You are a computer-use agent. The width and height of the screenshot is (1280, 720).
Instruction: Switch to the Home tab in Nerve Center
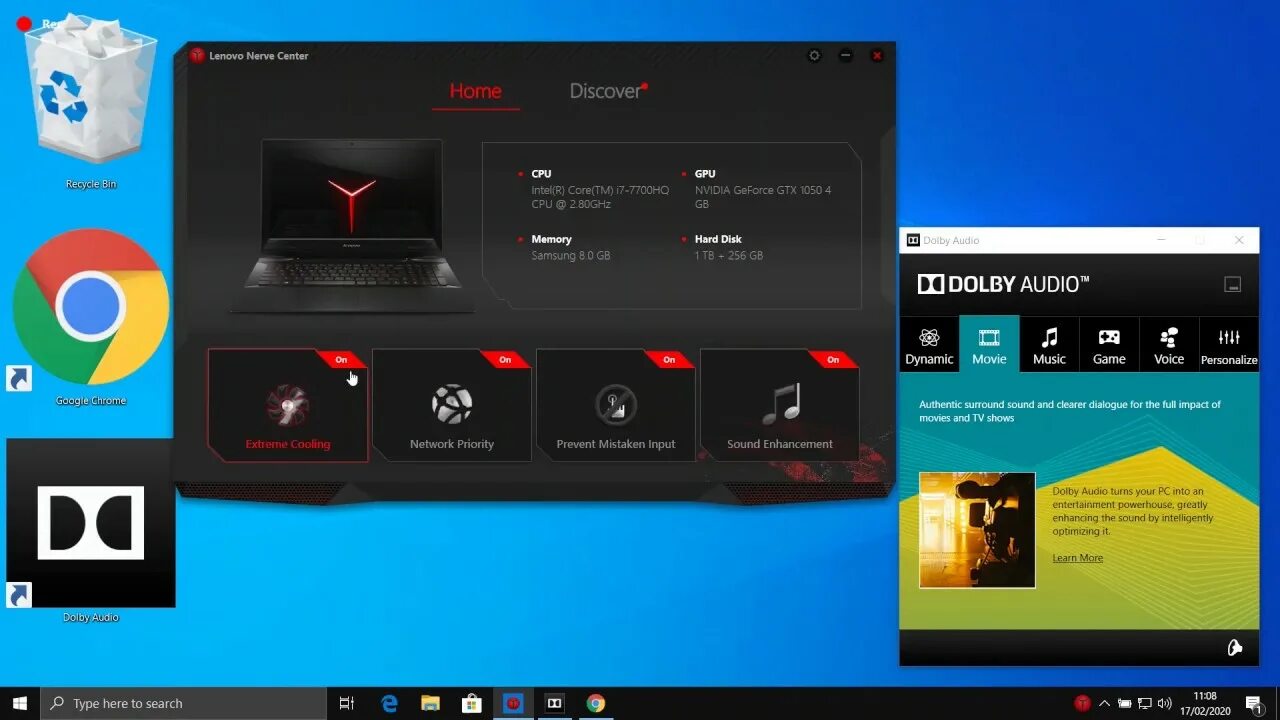pyautogui.click(x=475, y=91)
